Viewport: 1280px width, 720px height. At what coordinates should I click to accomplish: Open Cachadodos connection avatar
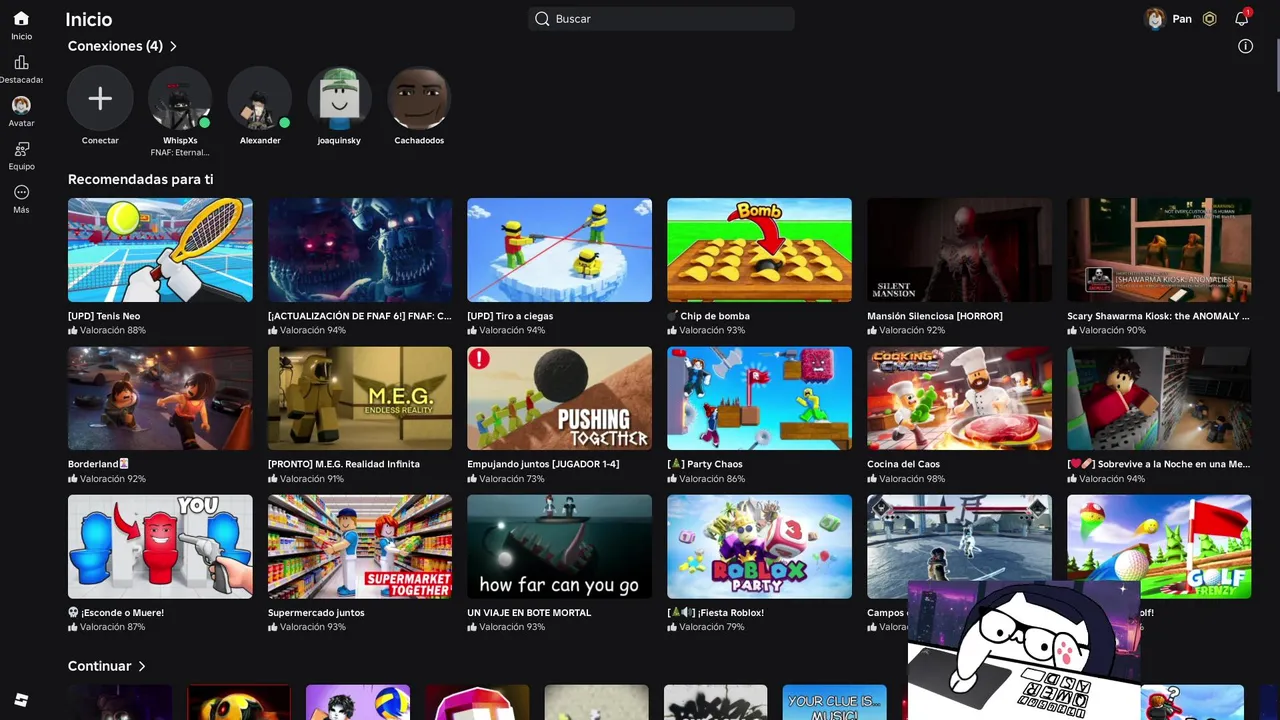(x=419, y=98)
